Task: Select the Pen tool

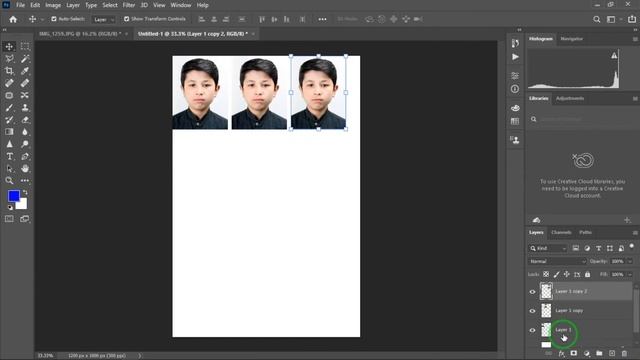Action: pyautogui.click(x=25, y=156)
